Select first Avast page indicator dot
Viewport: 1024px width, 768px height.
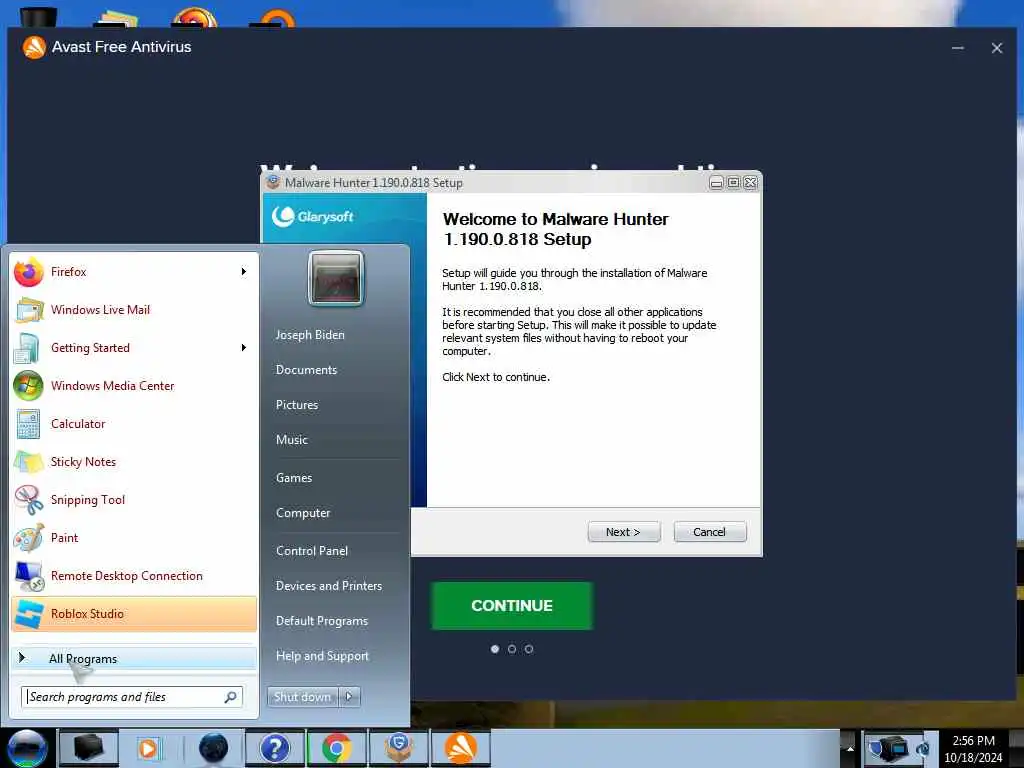[x=495, y=649]
